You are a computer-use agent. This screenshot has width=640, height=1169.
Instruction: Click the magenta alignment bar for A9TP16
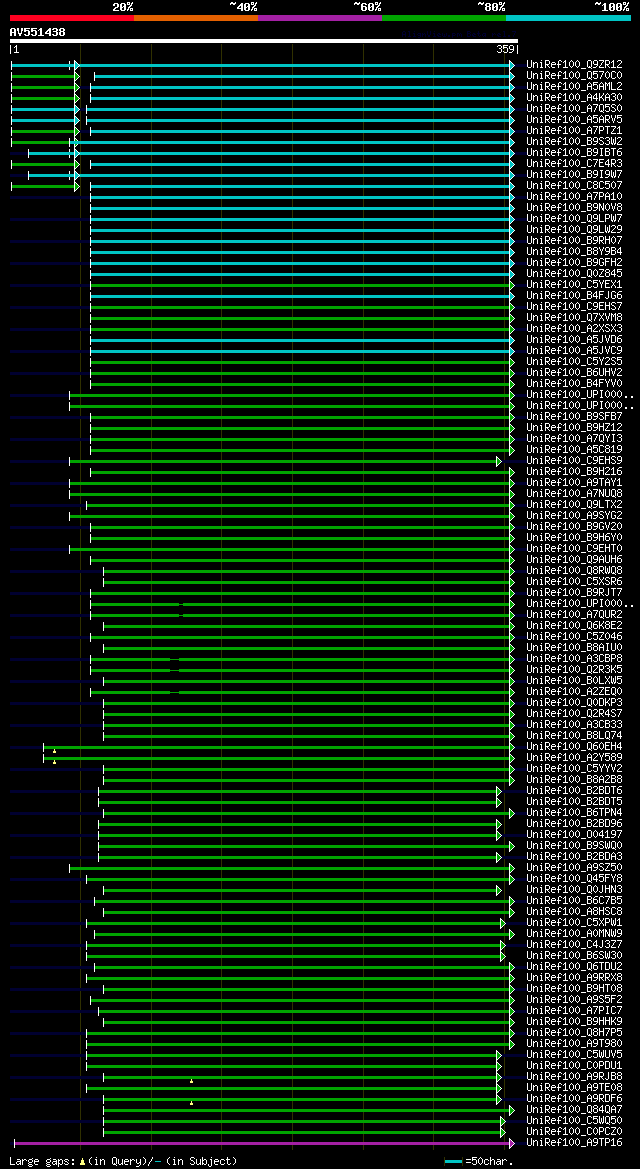coord(264,1143)
